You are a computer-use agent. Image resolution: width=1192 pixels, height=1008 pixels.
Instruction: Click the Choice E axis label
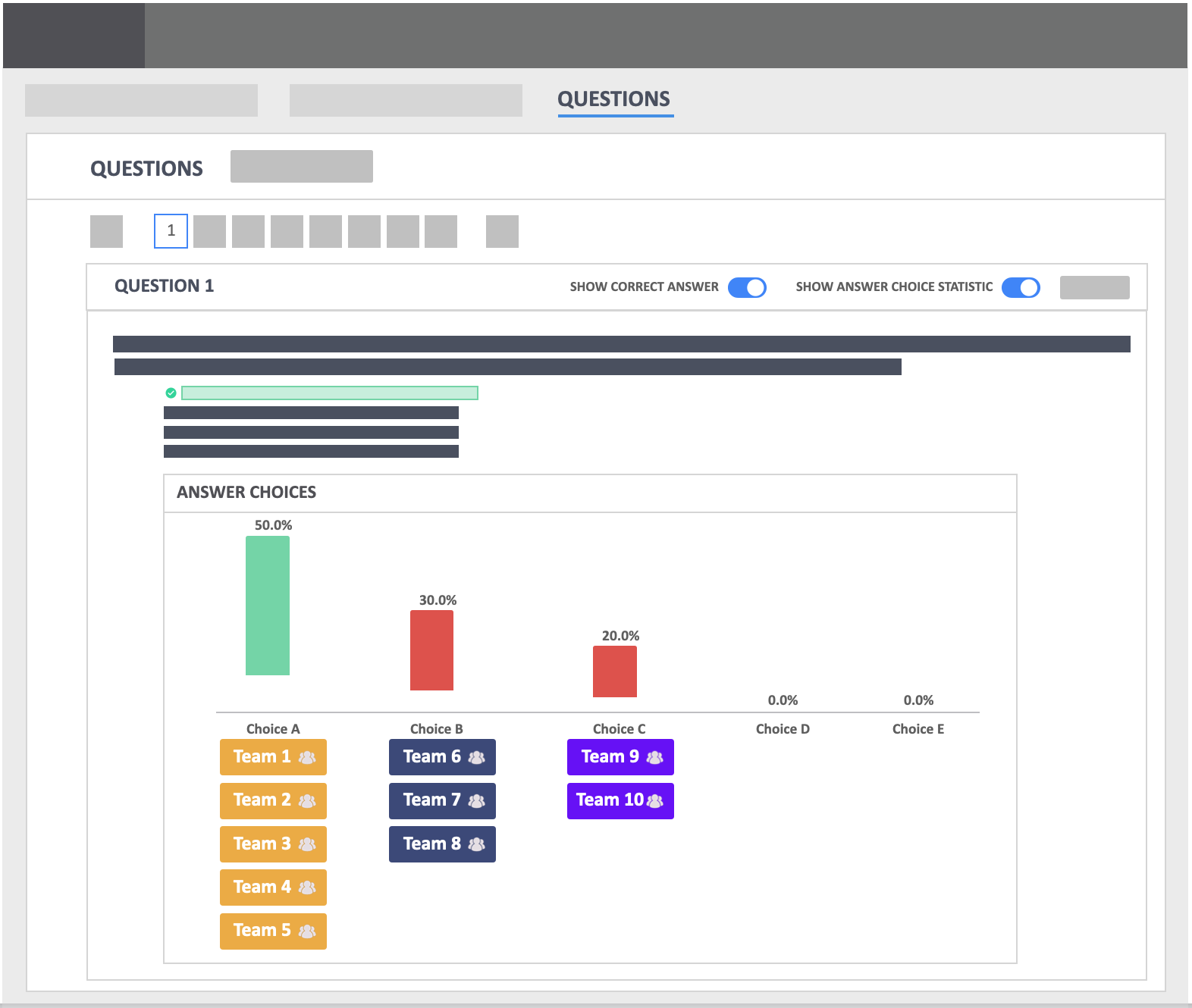918,729
